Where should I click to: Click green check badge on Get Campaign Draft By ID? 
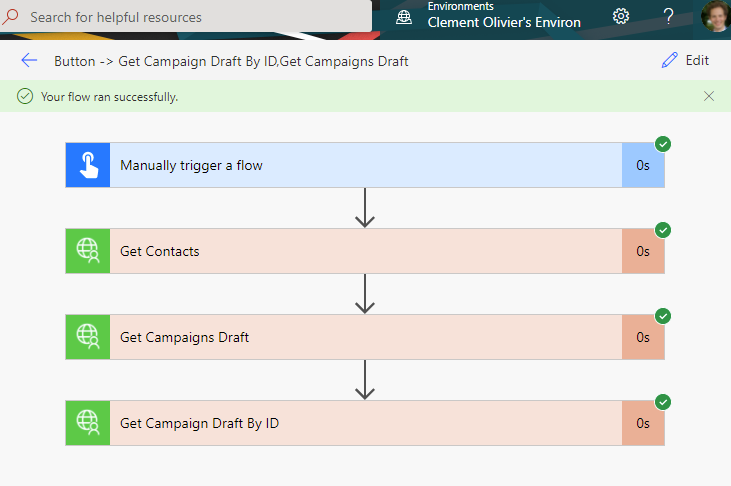pyautogui.click(x=663, y=402)
